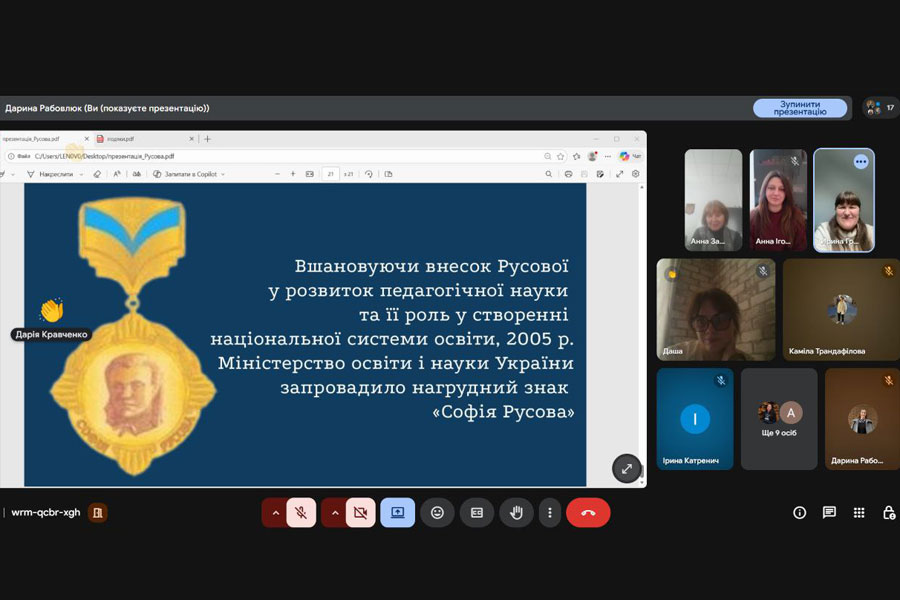The height and width of the screenshot is (600, 900).
Task: Open more options three-dot menu
Action: coord(550,512)
